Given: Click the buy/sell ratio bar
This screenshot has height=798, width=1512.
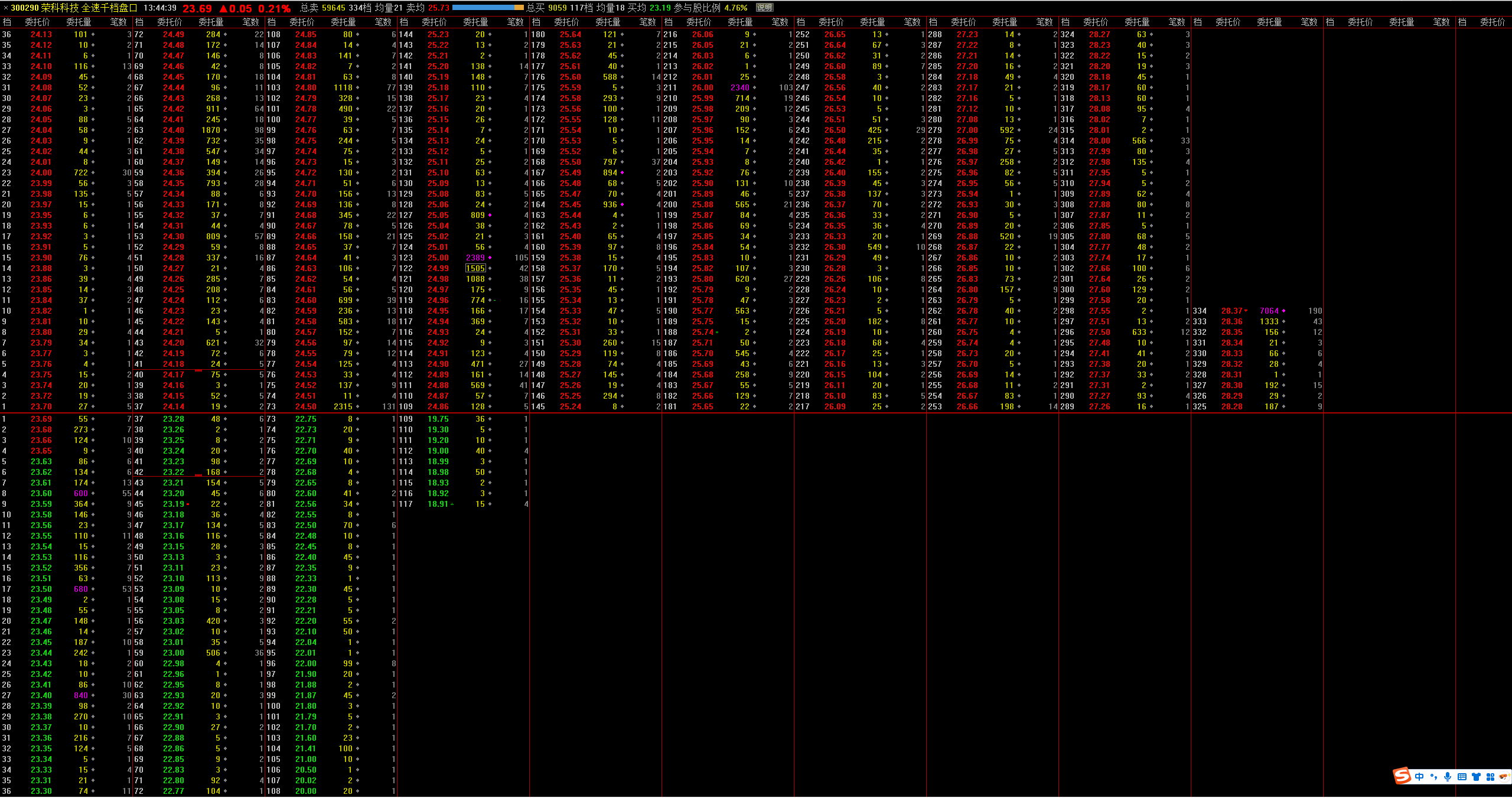Looking at the screenshot, I should [488, 8].
